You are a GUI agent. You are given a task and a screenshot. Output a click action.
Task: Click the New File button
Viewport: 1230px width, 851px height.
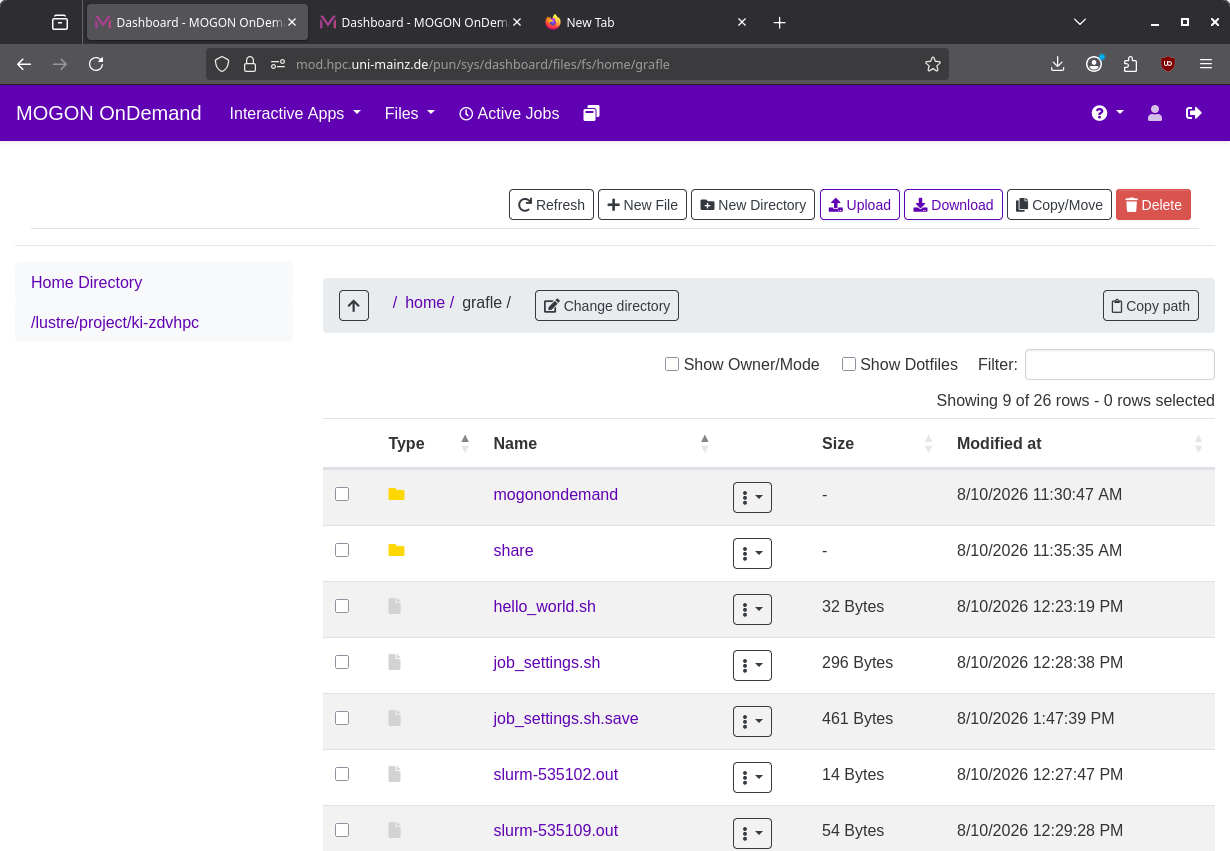tap(642, 204)
